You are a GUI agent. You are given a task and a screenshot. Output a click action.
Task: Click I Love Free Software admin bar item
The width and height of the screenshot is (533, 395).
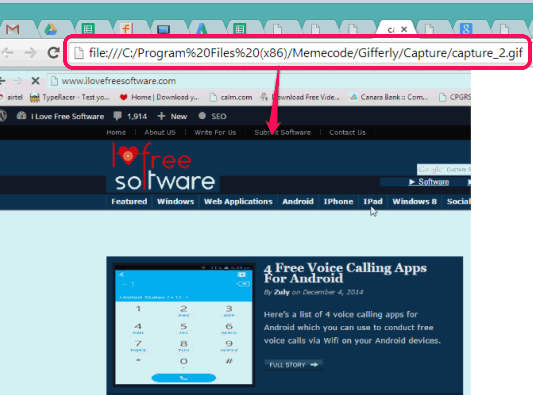click(x=61, y=116)
